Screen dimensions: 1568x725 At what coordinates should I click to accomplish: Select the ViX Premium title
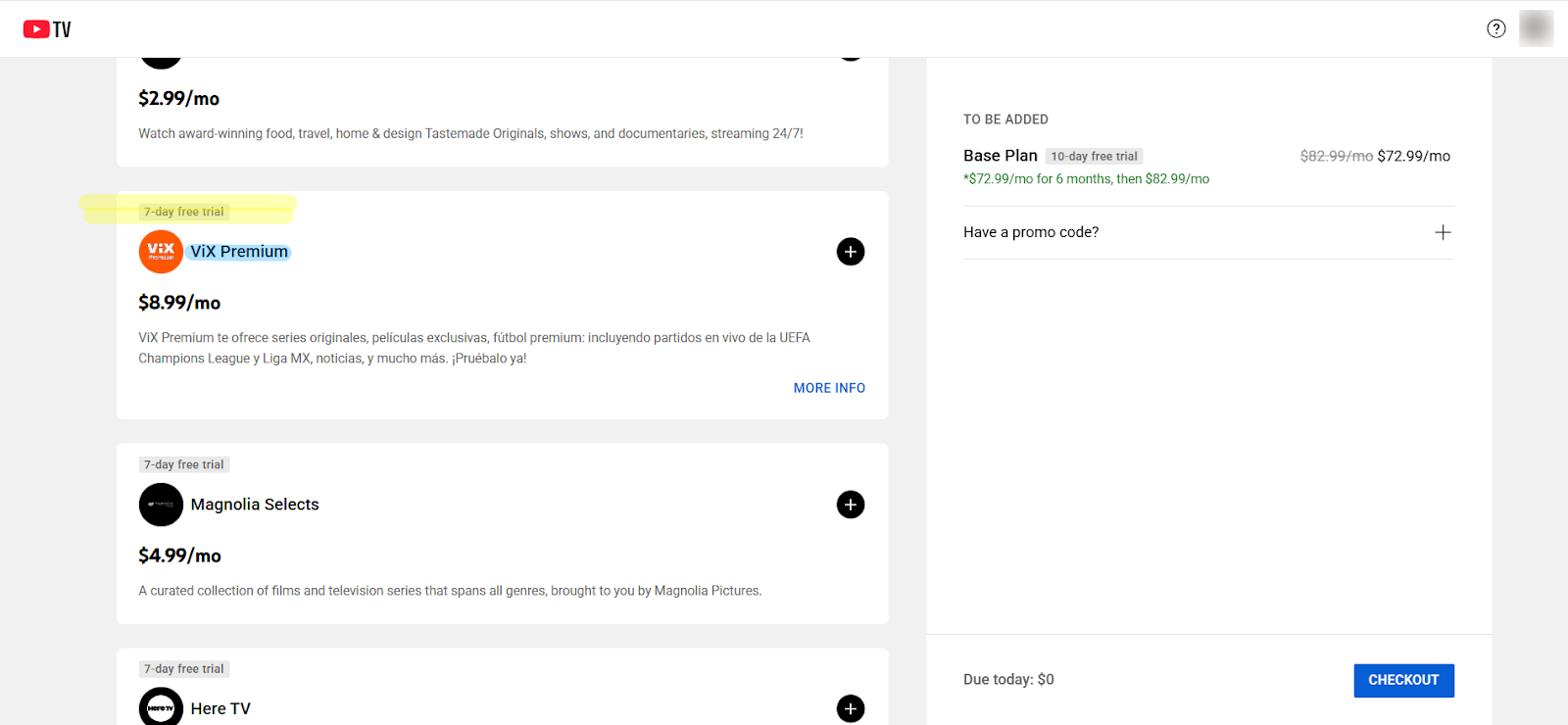coord(239,252)
